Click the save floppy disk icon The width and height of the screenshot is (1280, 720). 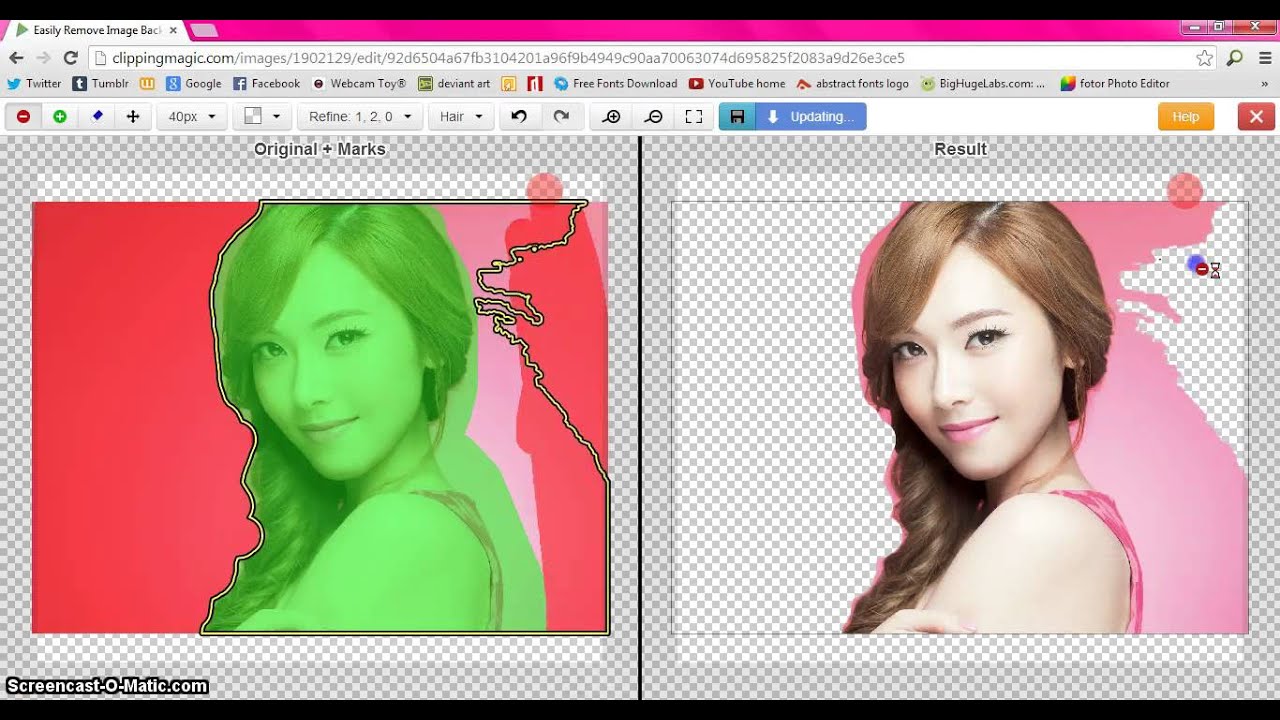[737, 117]
